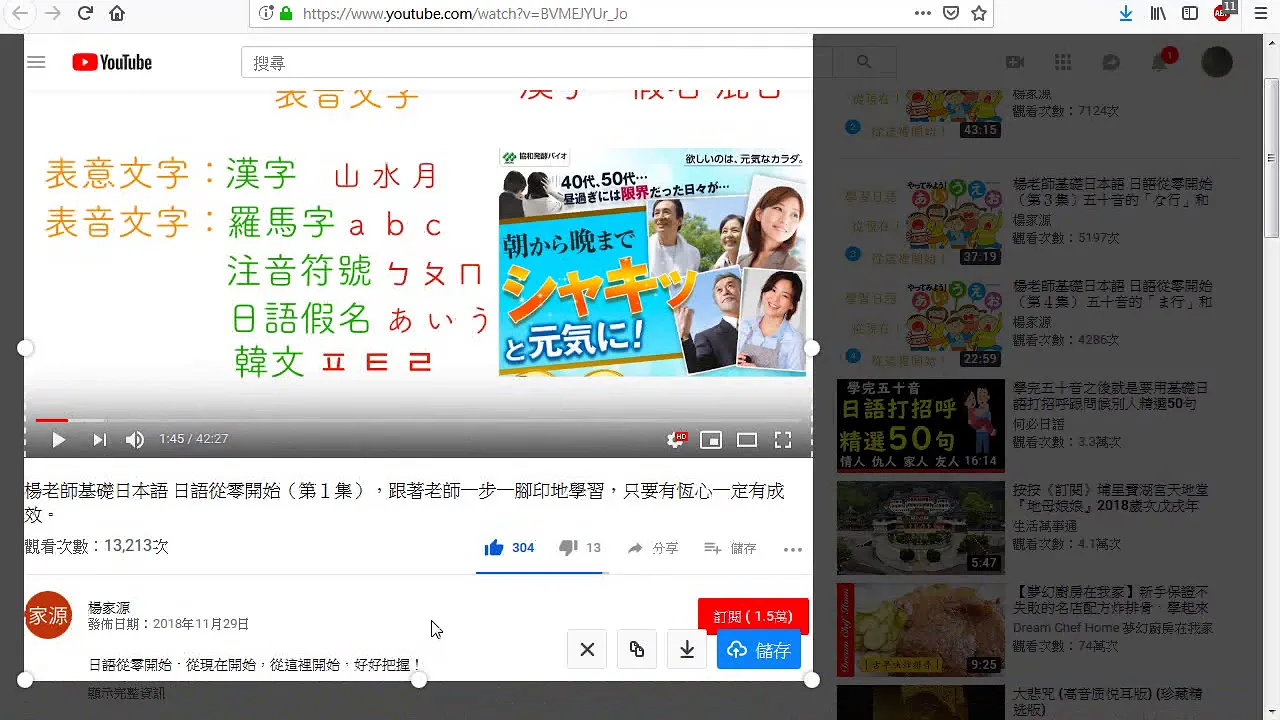The image size is (1280, 720).
Task: Click the browser back arrow
Action: [x=19, y=13]
